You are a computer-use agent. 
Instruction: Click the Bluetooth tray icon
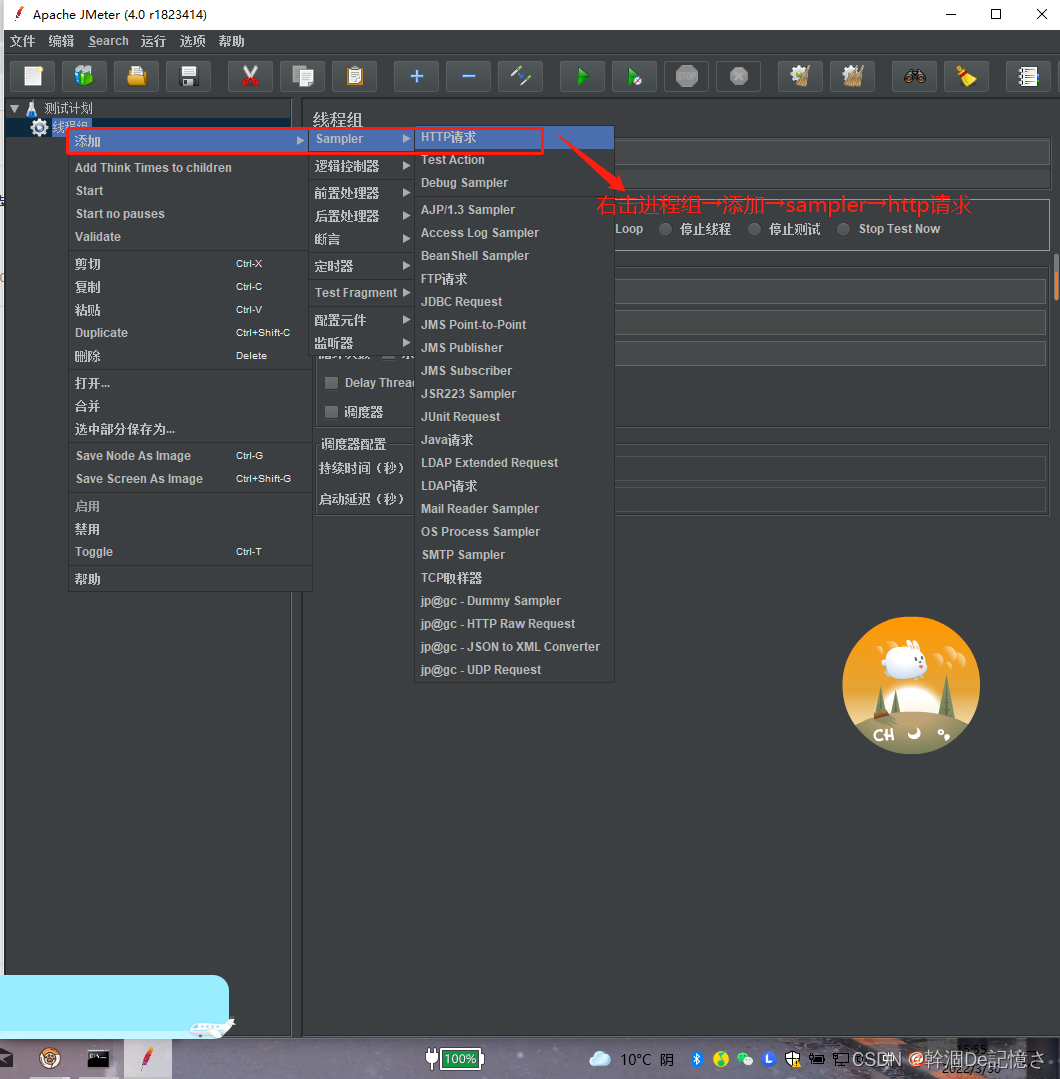point(697,1059)
